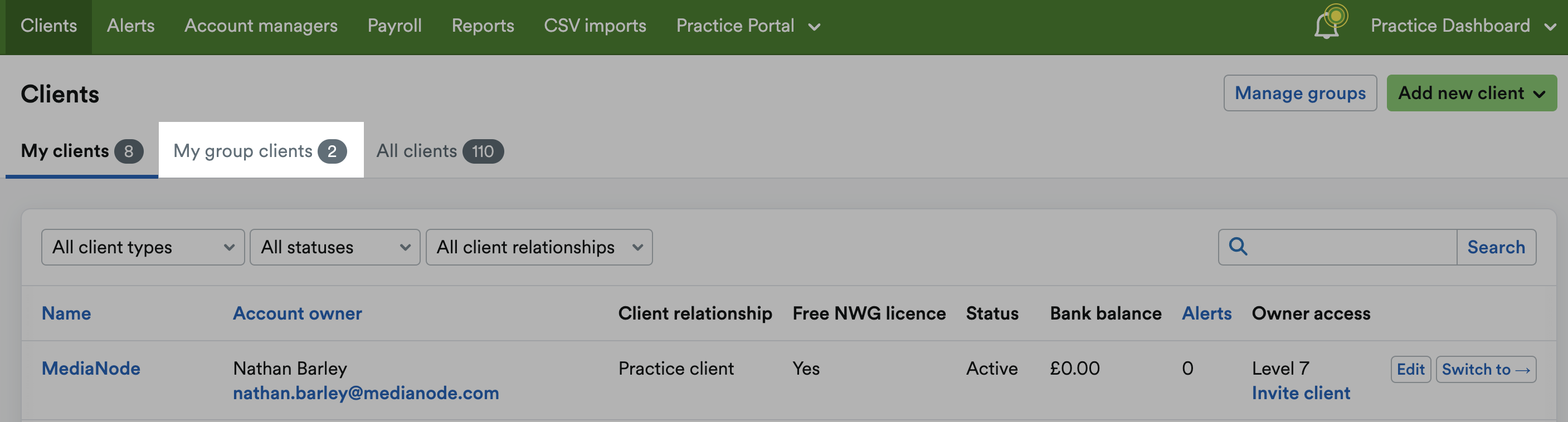The height and width of the screenshot is (422, 1568).
Task: Click the Clients page heading
Action: 60,94
